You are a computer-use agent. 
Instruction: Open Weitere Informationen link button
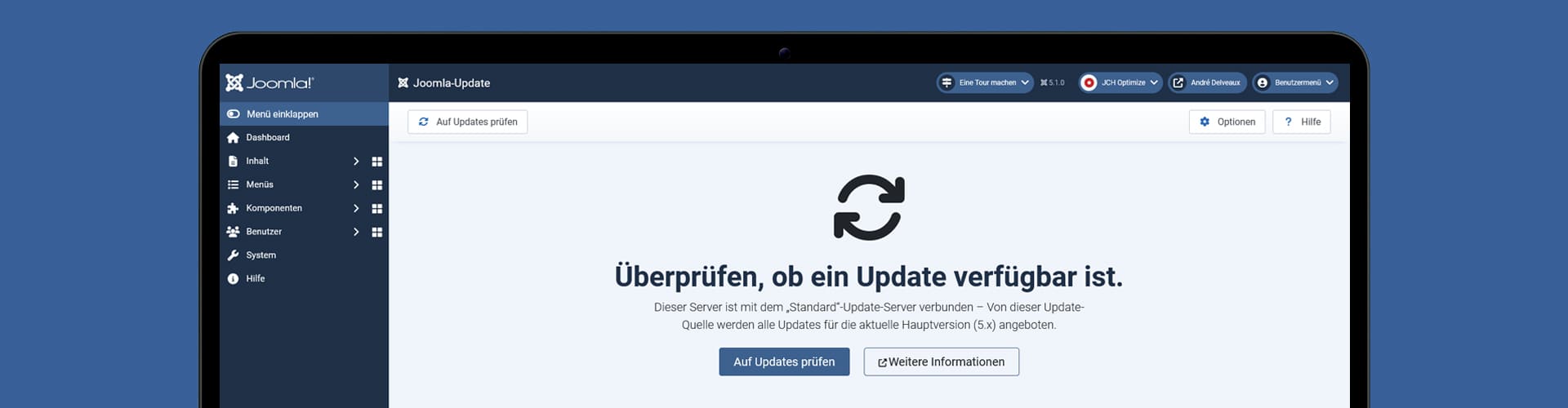pos(942,362)
